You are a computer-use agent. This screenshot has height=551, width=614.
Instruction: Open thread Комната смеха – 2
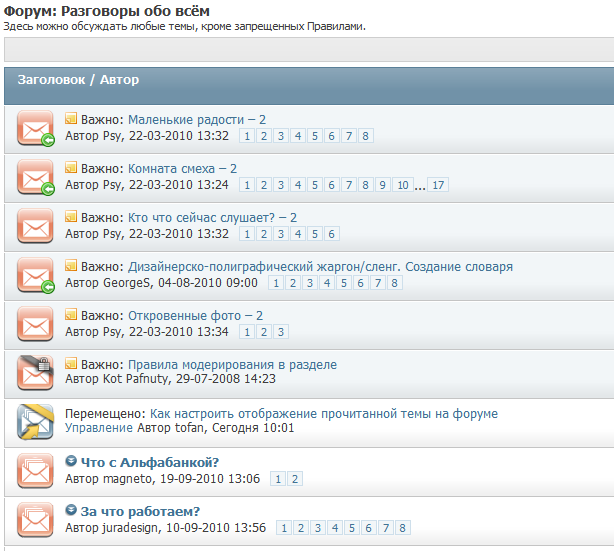182,168
